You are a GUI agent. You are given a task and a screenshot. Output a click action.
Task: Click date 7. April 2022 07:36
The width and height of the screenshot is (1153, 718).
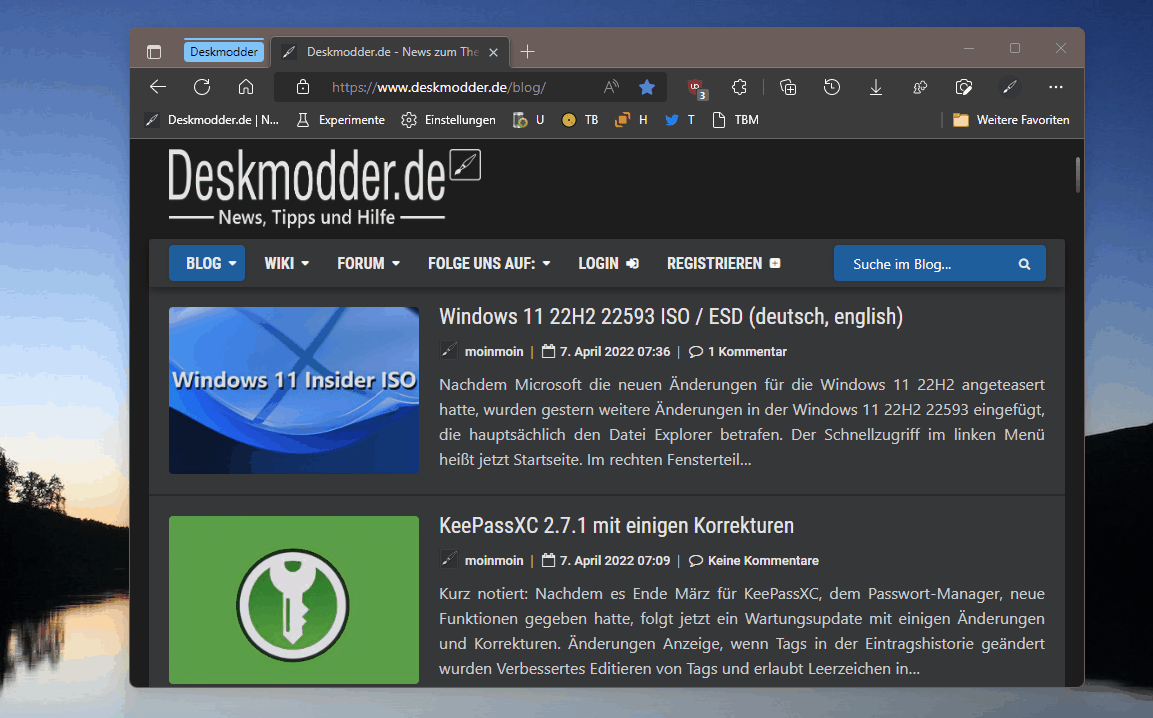pyautogui.click(x=615, y=352)
